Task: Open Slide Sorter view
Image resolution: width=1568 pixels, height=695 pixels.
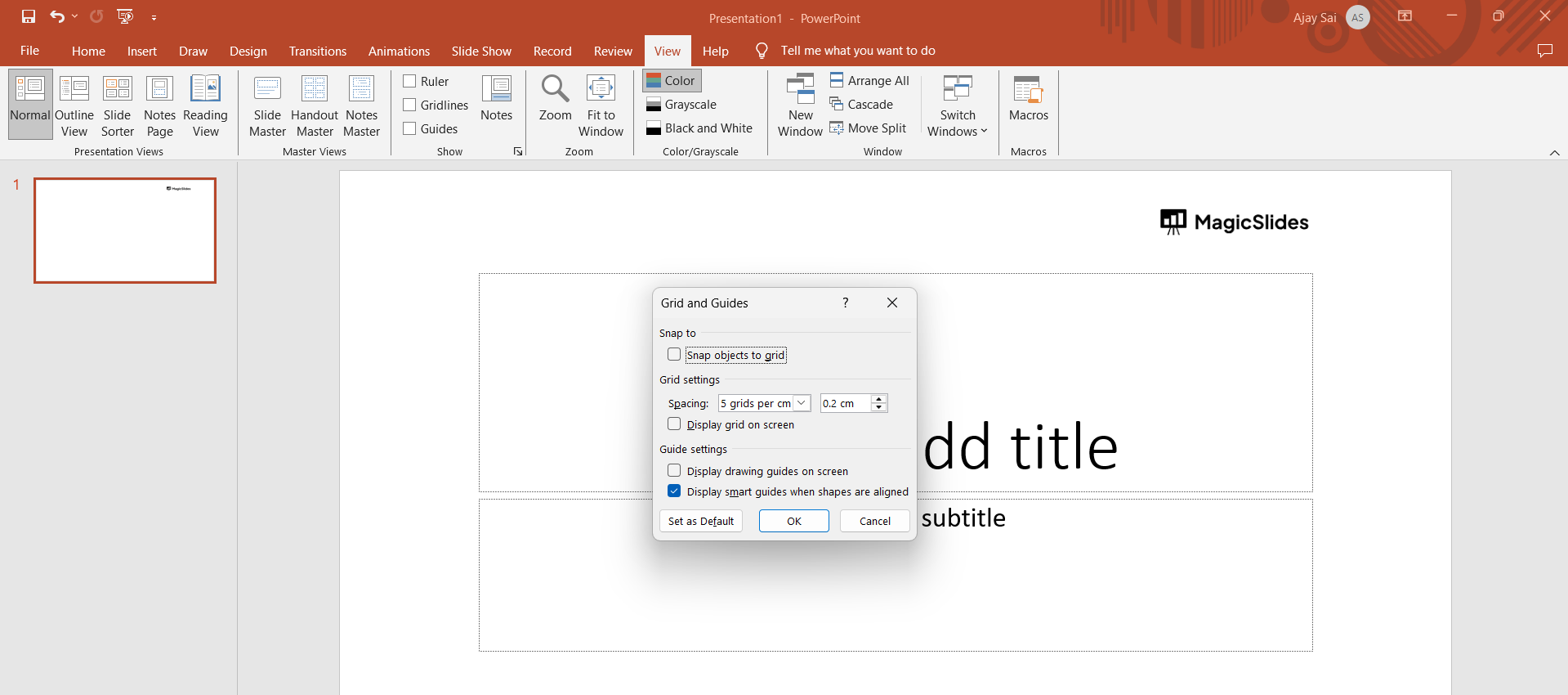Action: pos(117,105)
